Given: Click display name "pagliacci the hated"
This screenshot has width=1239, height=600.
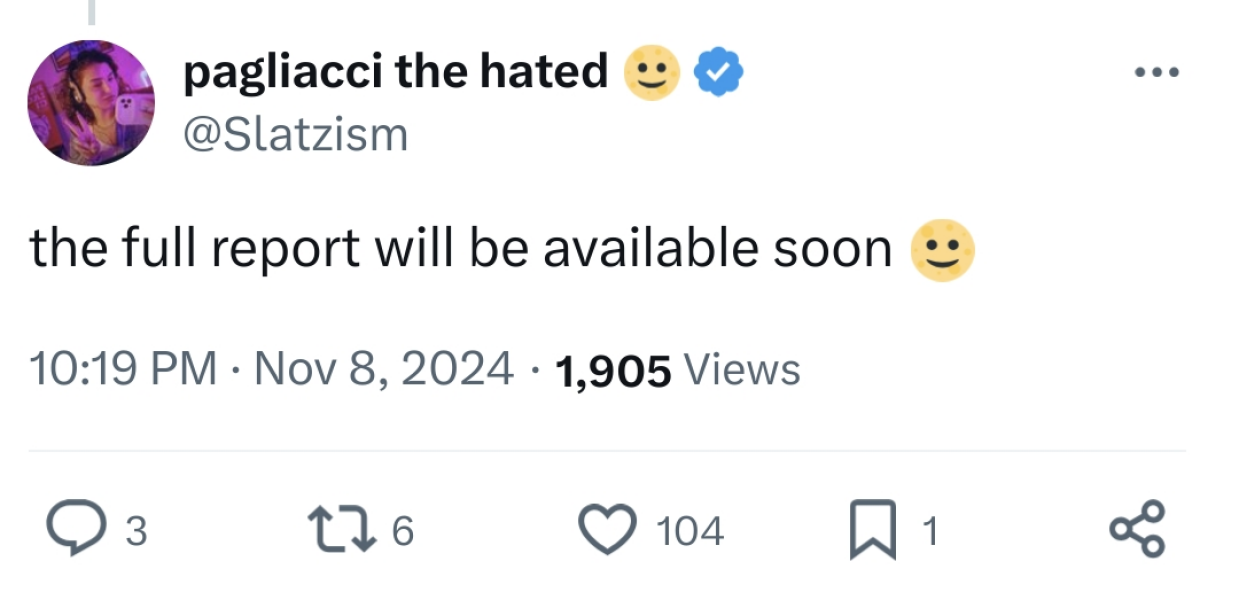Looking at the screenshot, I should [396, 72].
